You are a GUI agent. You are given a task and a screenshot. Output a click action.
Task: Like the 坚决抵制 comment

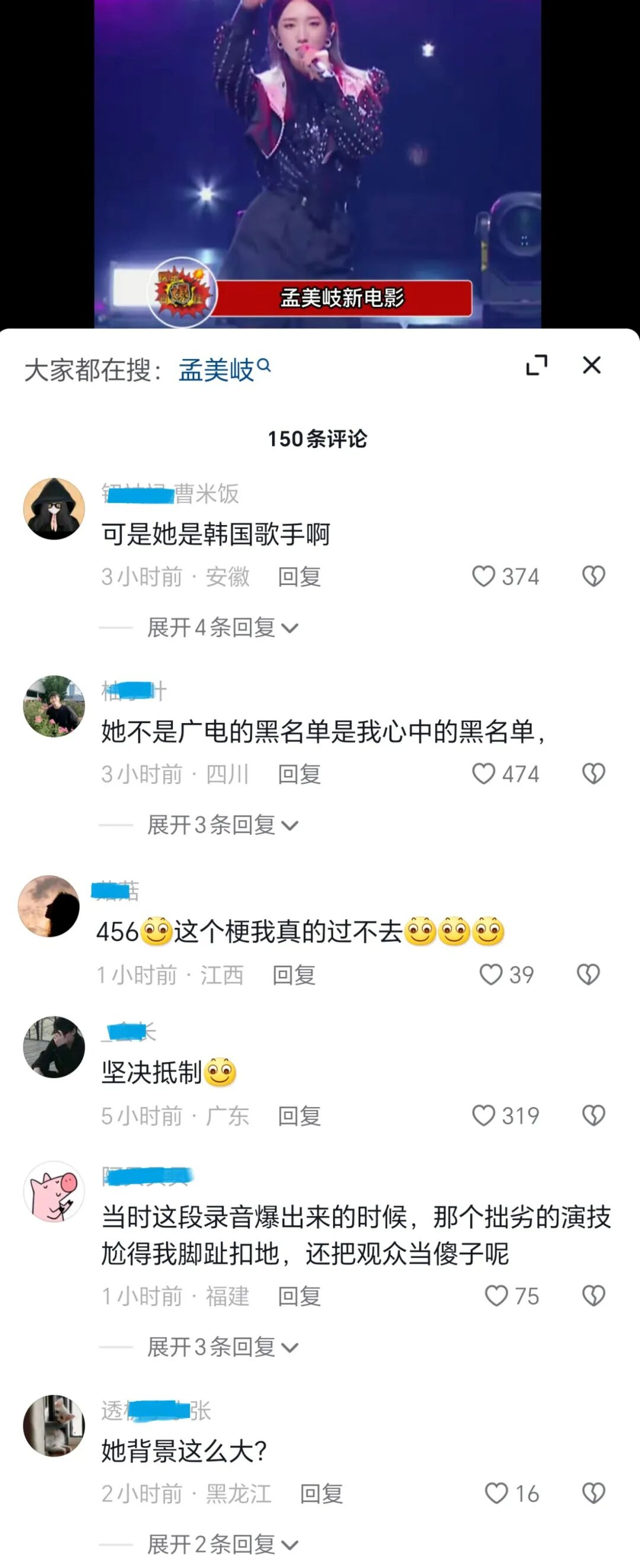484,1116
